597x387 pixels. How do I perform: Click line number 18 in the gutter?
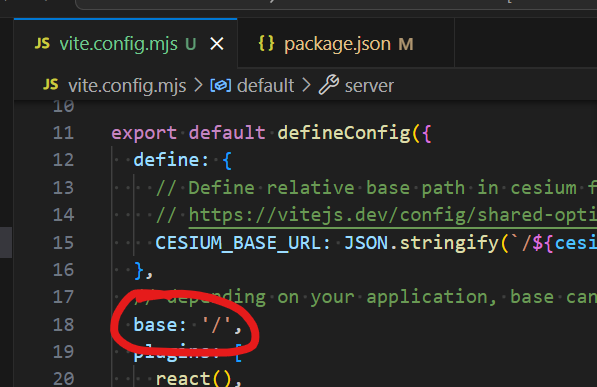pyautogui.click(x=63, y=325)
